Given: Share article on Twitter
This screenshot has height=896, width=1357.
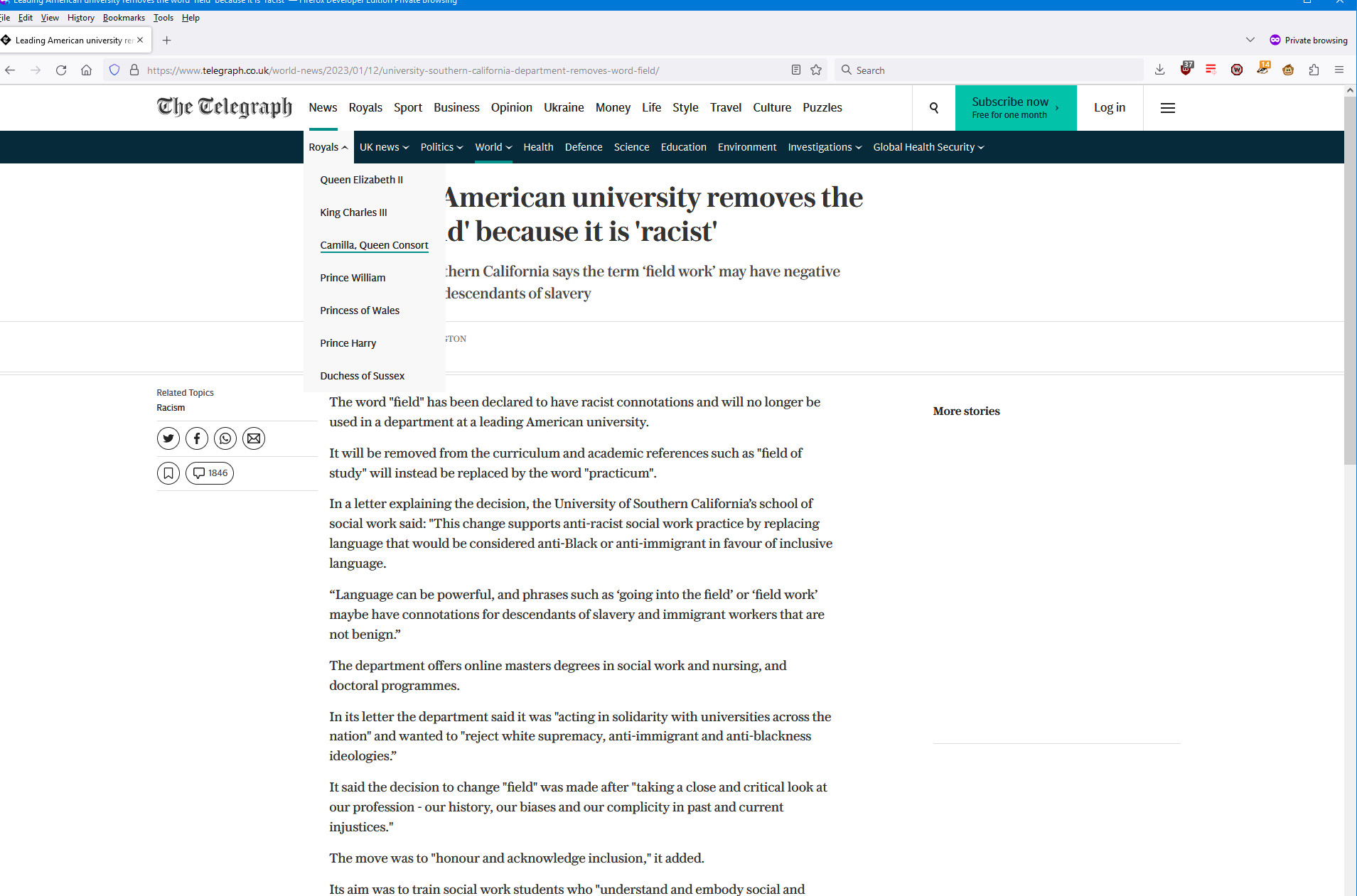Looking at the screenshot, I should point(168,438).
